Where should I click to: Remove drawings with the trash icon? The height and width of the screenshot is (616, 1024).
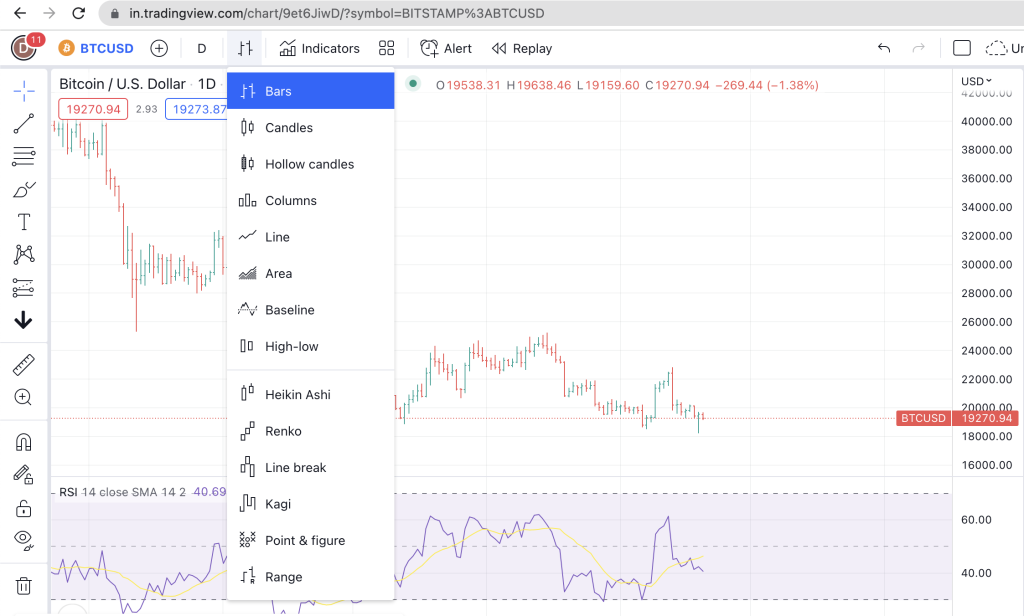click(x=24, y=586)
